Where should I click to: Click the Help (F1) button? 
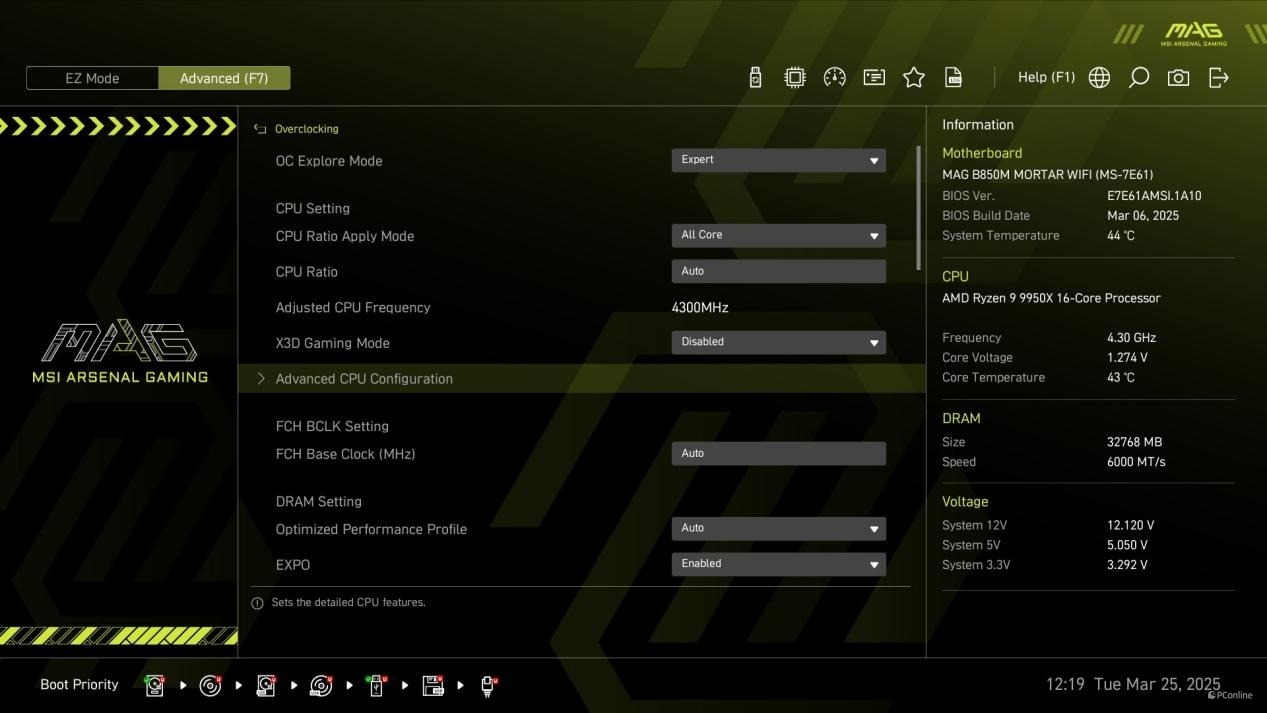pyautogui.click(x=1046, y=77)
